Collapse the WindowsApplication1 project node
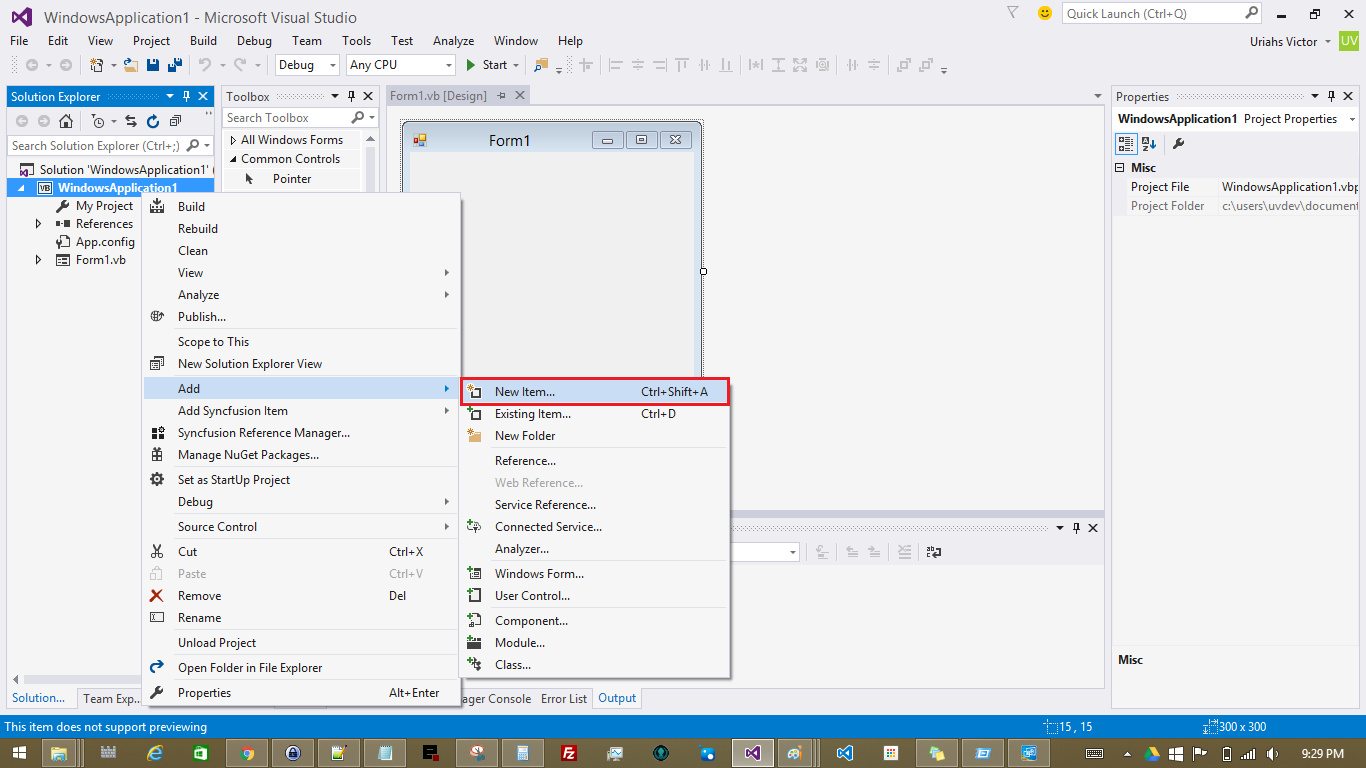The image size is (1366, 768). click(21, 188)
